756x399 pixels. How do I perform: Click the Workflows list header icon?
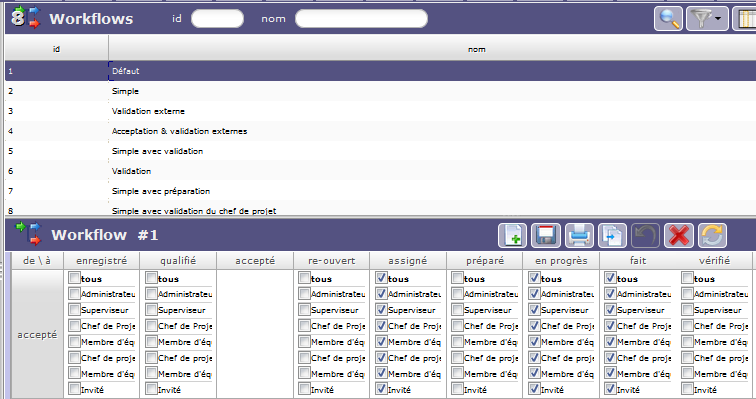click(26, 18)
